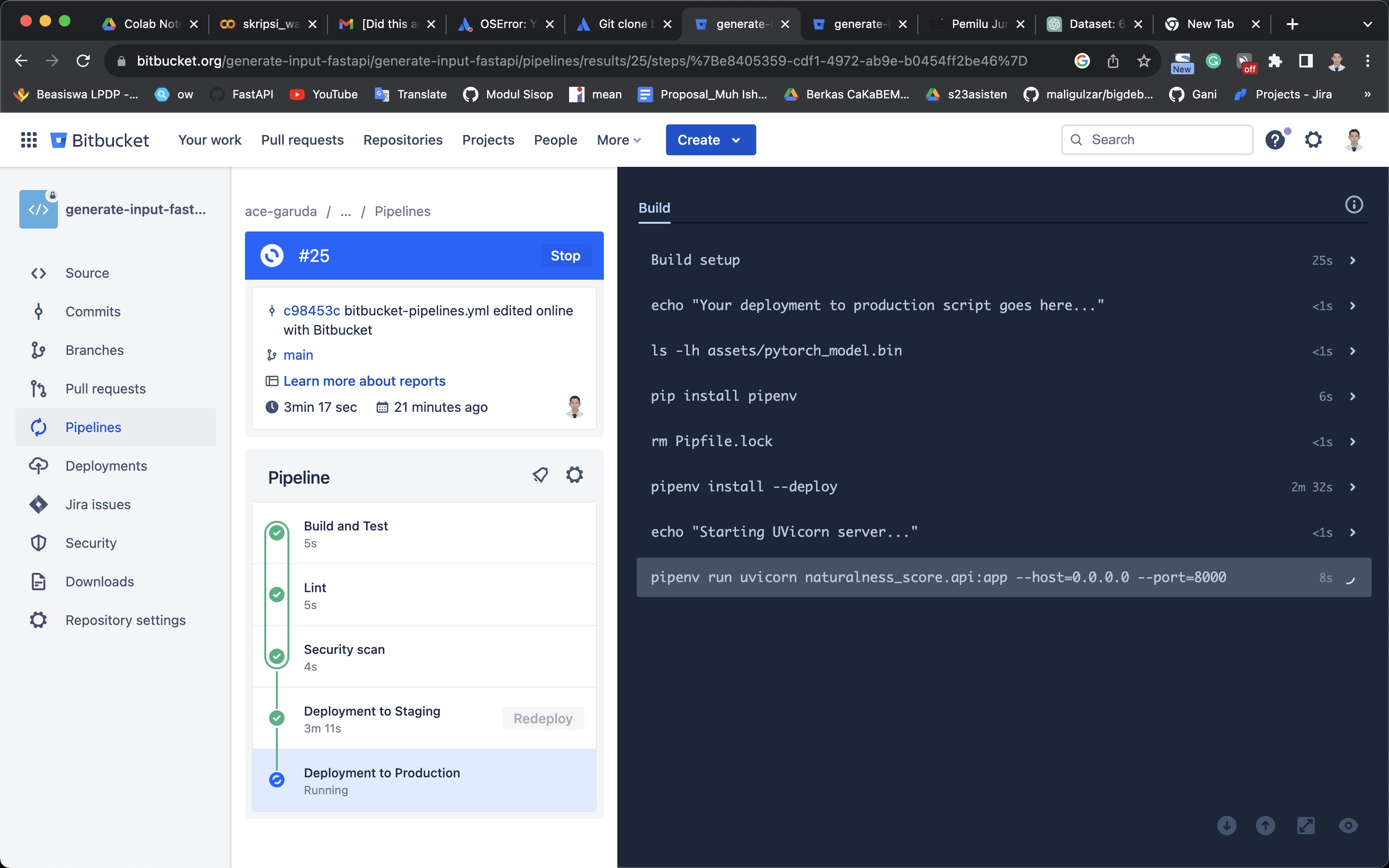The width and height of the screenshot is (1389, 868).
Task: Jump to top of the build log
Action: tap(1266, 826)
